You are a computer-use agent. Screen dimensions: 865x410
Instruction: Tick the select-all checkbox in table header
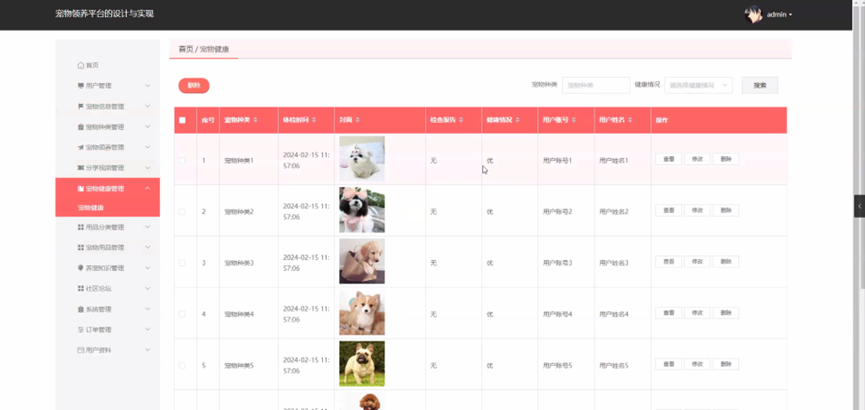pos(183,120)
